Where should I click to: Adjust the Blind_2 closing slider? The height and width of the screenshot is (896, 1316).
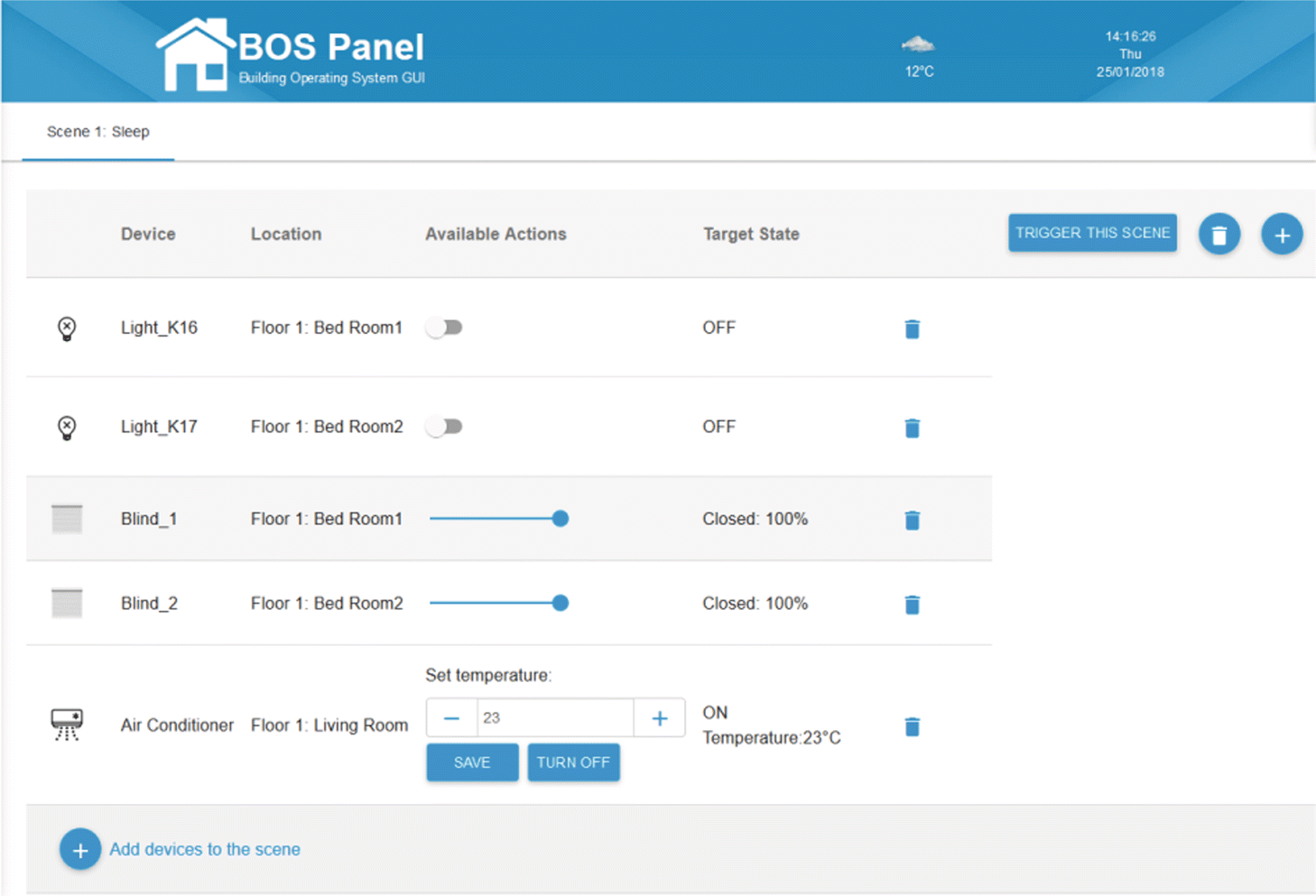point(499,603)
